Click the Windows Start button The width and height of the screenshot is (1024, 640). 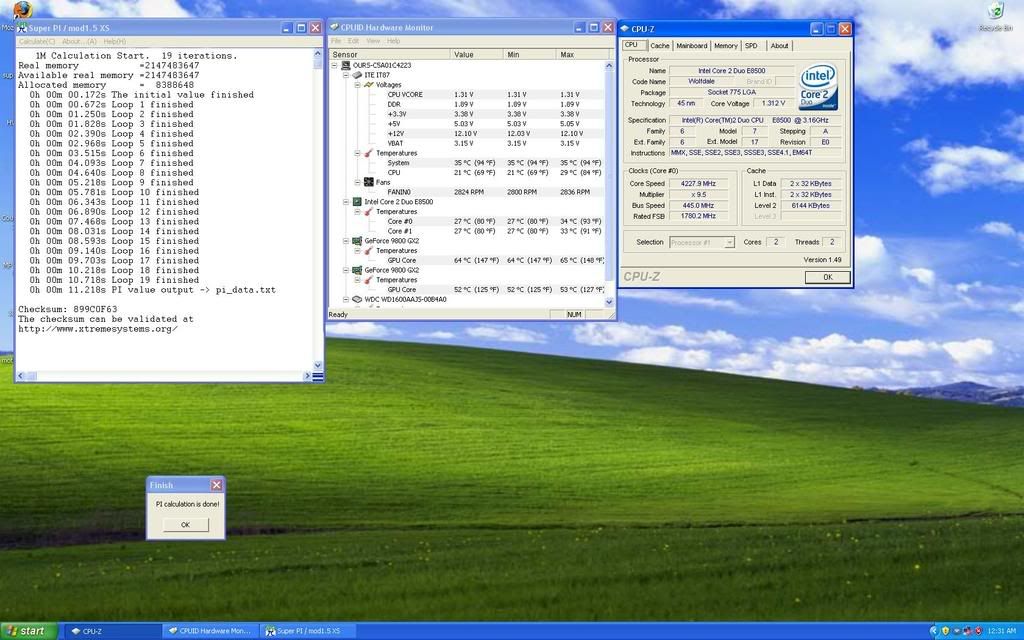[x=27, y=631]
